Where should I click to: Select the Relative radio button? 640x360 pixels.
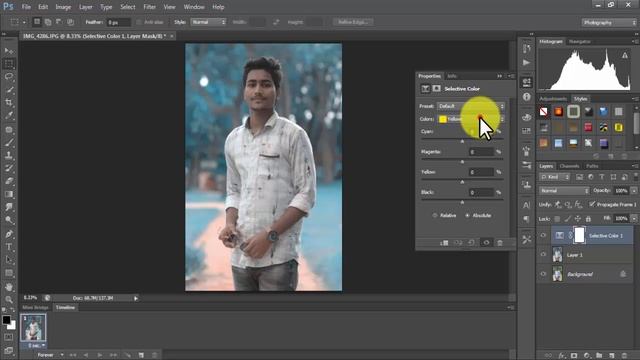(435, 216)
